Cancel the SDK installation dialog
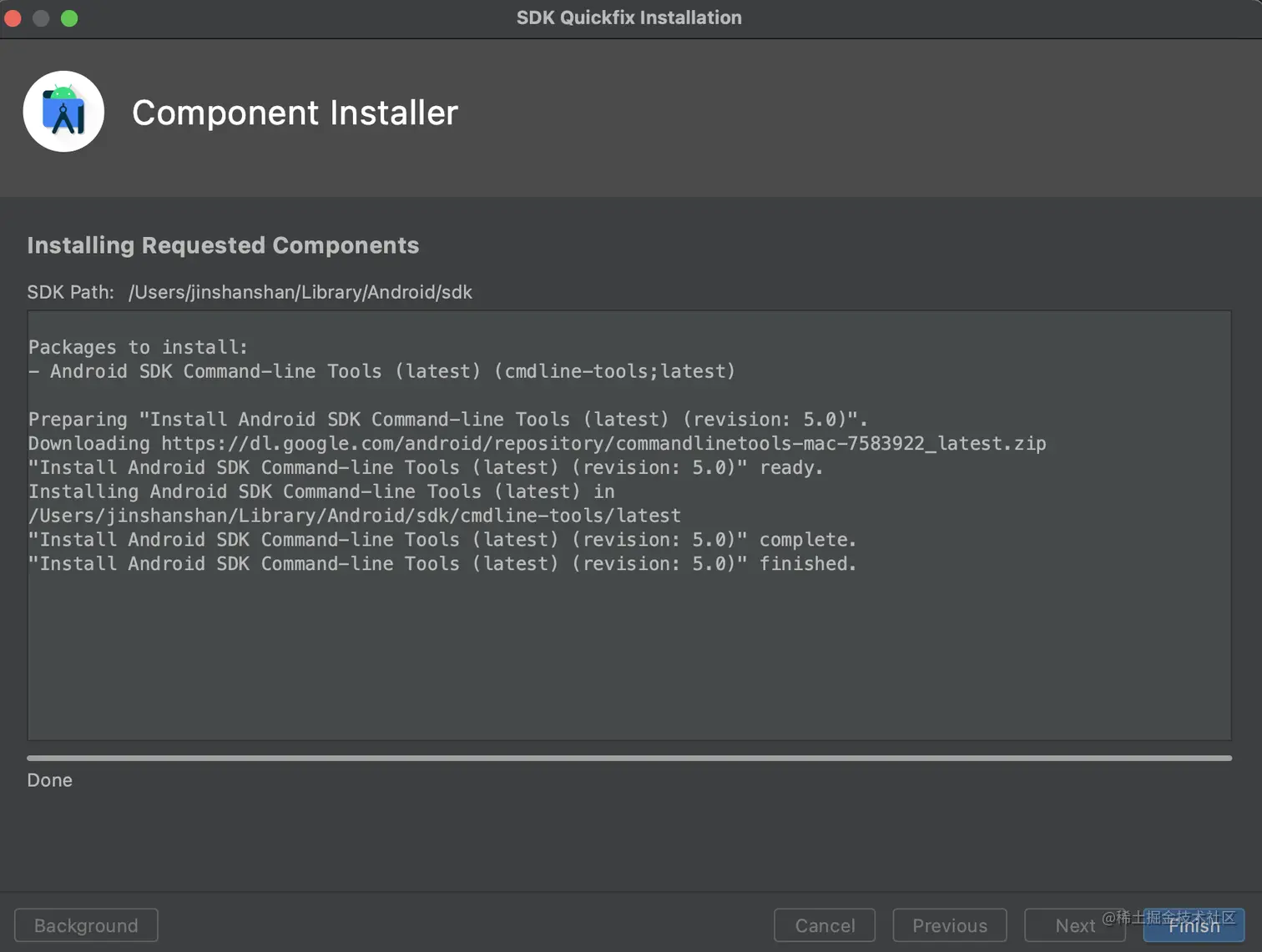Screen dimensions: 1262x952 point(825,925)
